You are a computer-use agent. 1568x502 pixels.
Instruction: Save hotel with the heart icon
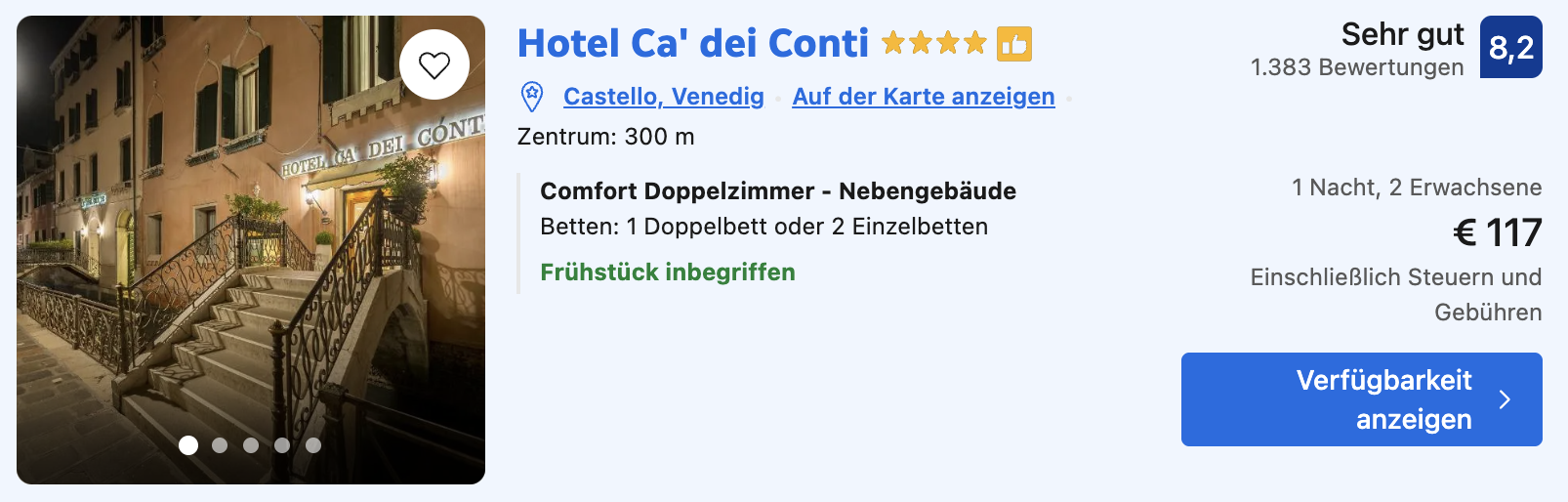[x=434, y=64]
